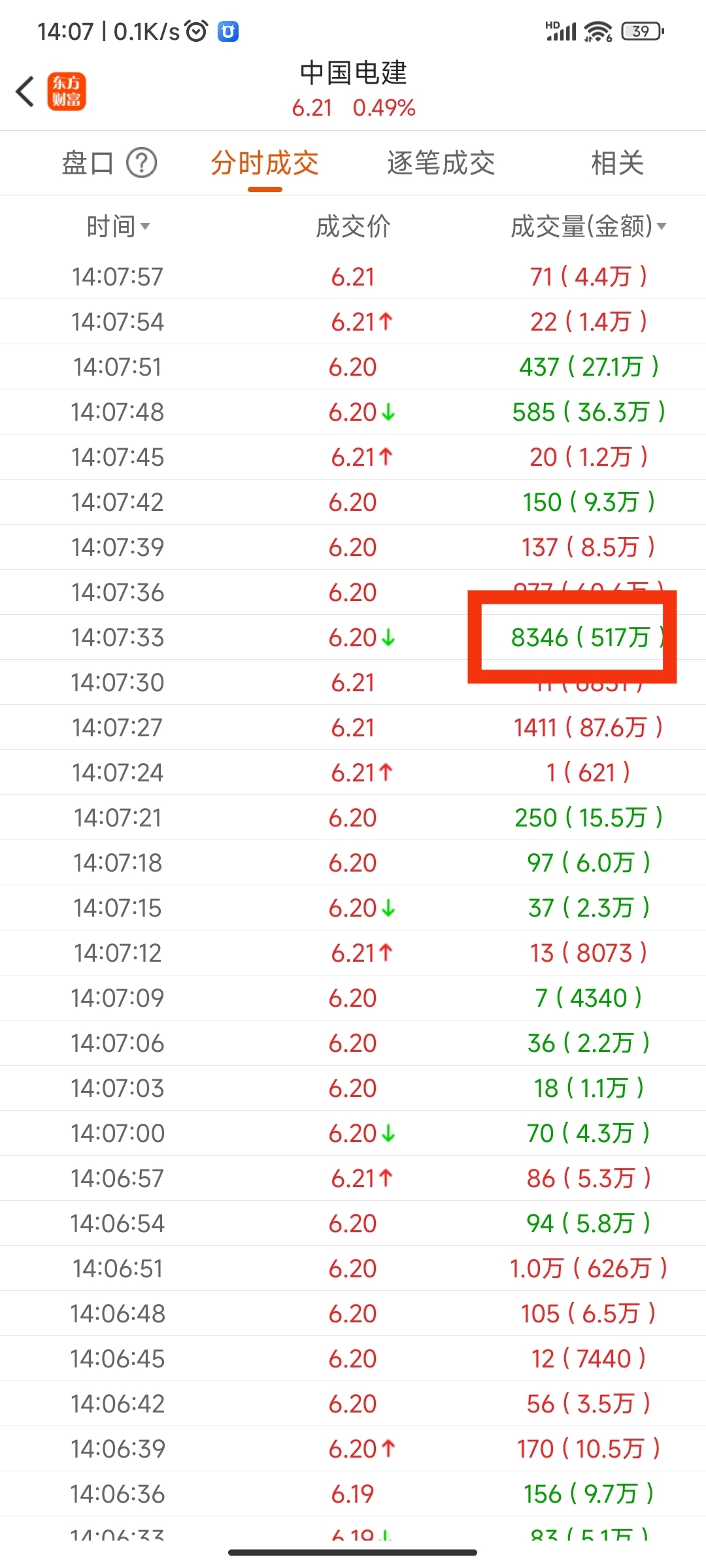Image resolution: width=706 pixels, height=1568 pixels.
Task: Switch to the 盘口 tab
Action: [88, 163]
